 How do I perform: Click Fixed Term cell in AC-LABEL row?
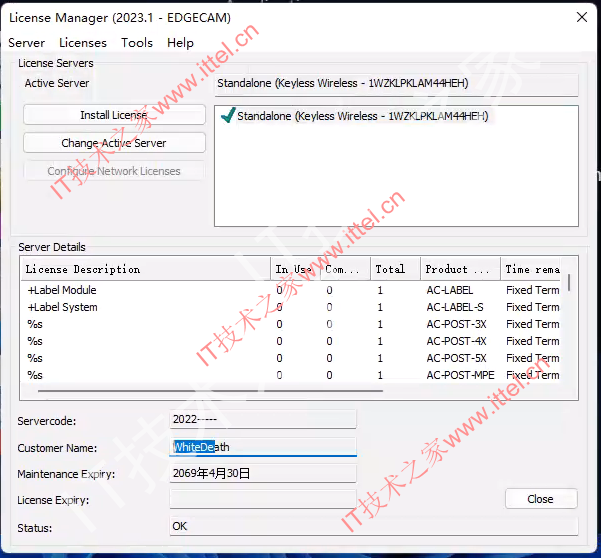(x=532, y=290)
